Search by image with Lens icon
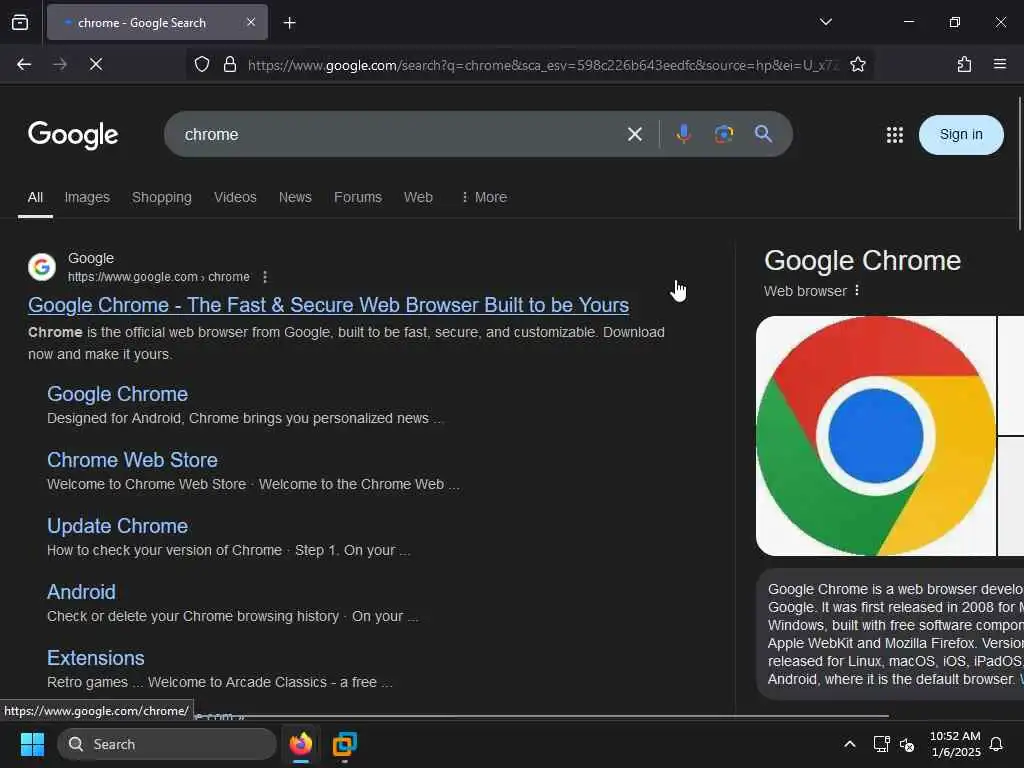This screenshot has height=768, width=1024. [x=724, y=134]
